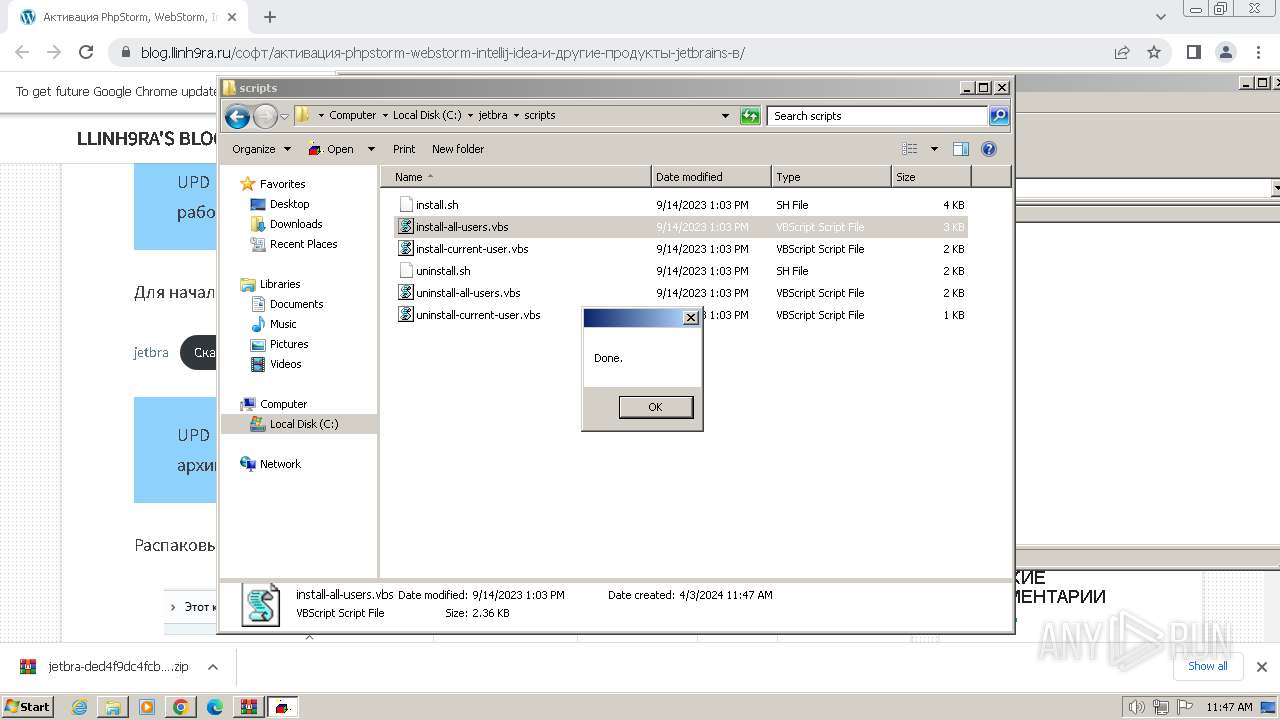This screenshot has height=720, width=1280.
Task: Open Chrome from the taskbar
Action: [181, 707]
